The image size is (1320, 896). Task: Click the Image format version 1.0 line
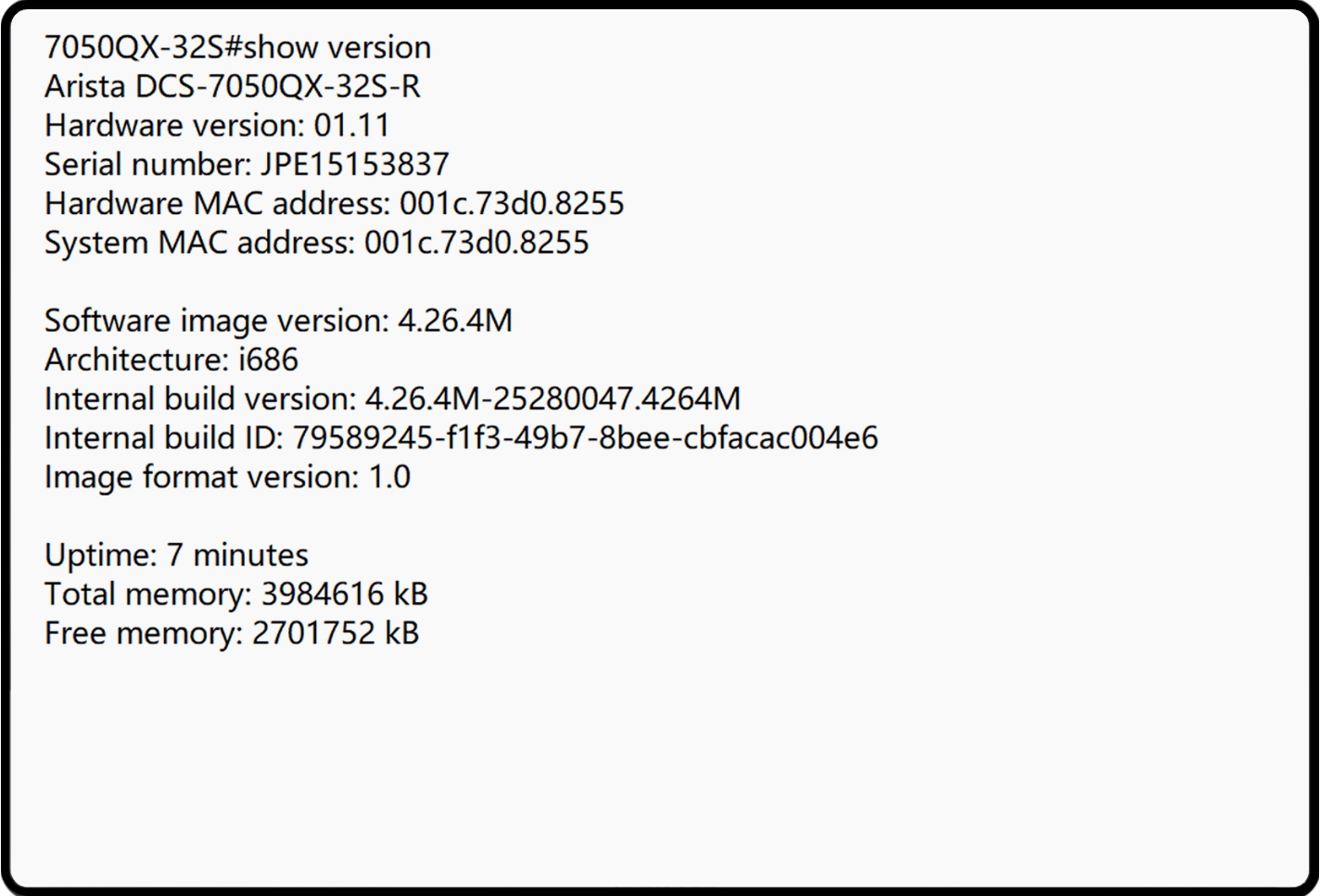point(227,477)
